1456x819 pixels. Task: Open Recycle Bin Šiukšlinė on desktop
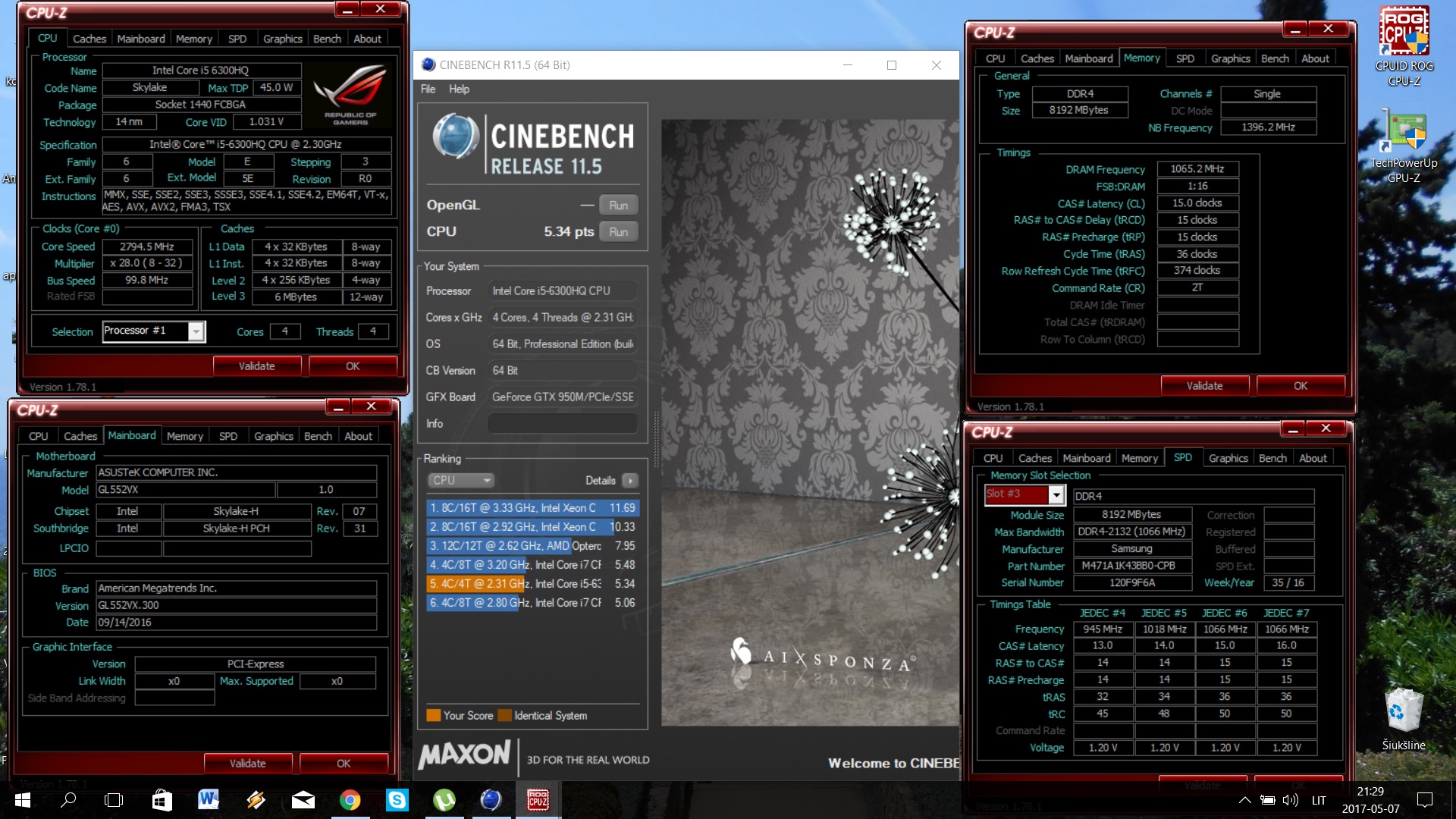(x=1404, y=718)
